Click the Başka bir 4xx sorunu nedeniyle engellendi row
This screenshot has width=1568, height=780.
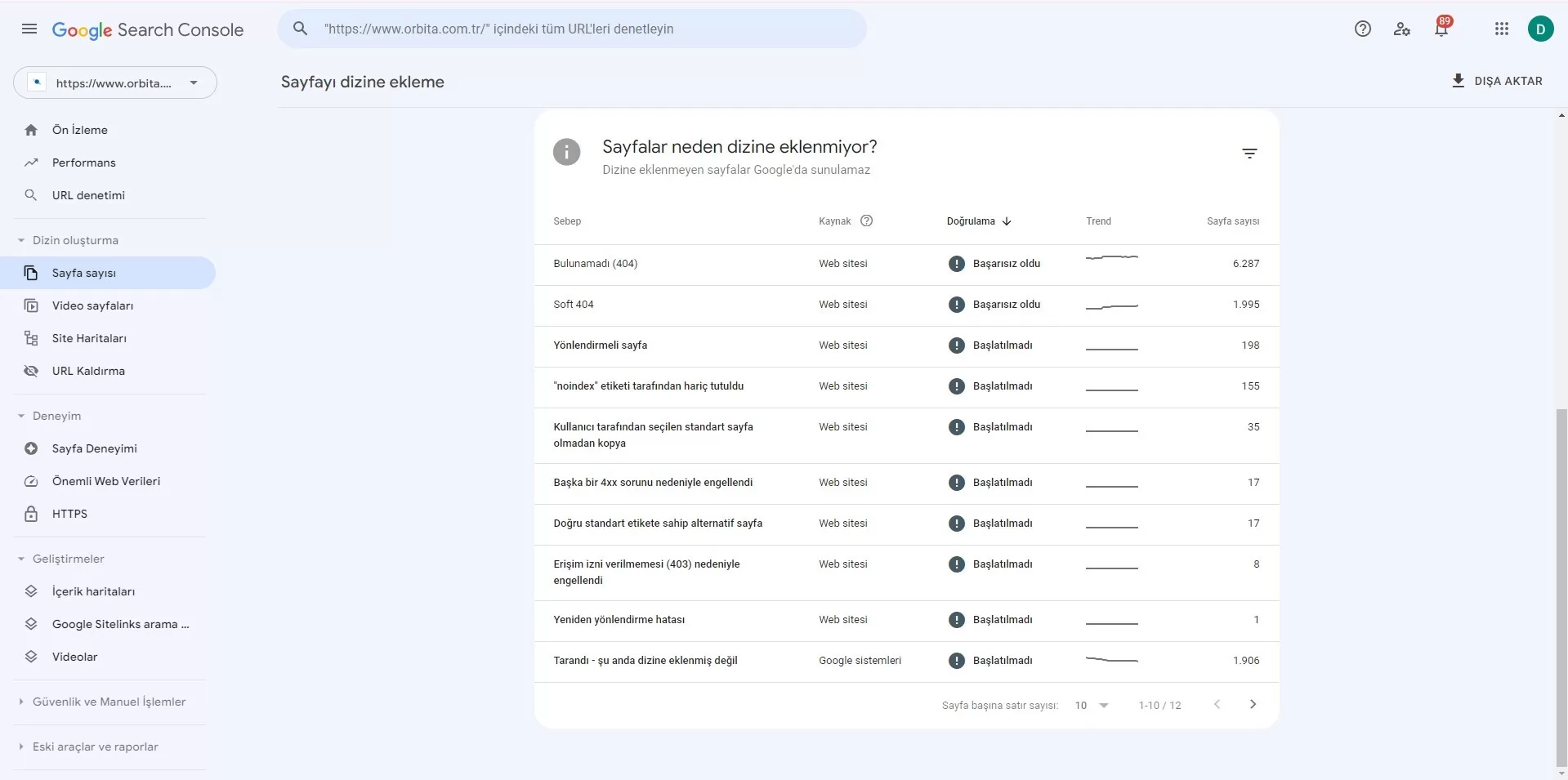tap(906, 484)
